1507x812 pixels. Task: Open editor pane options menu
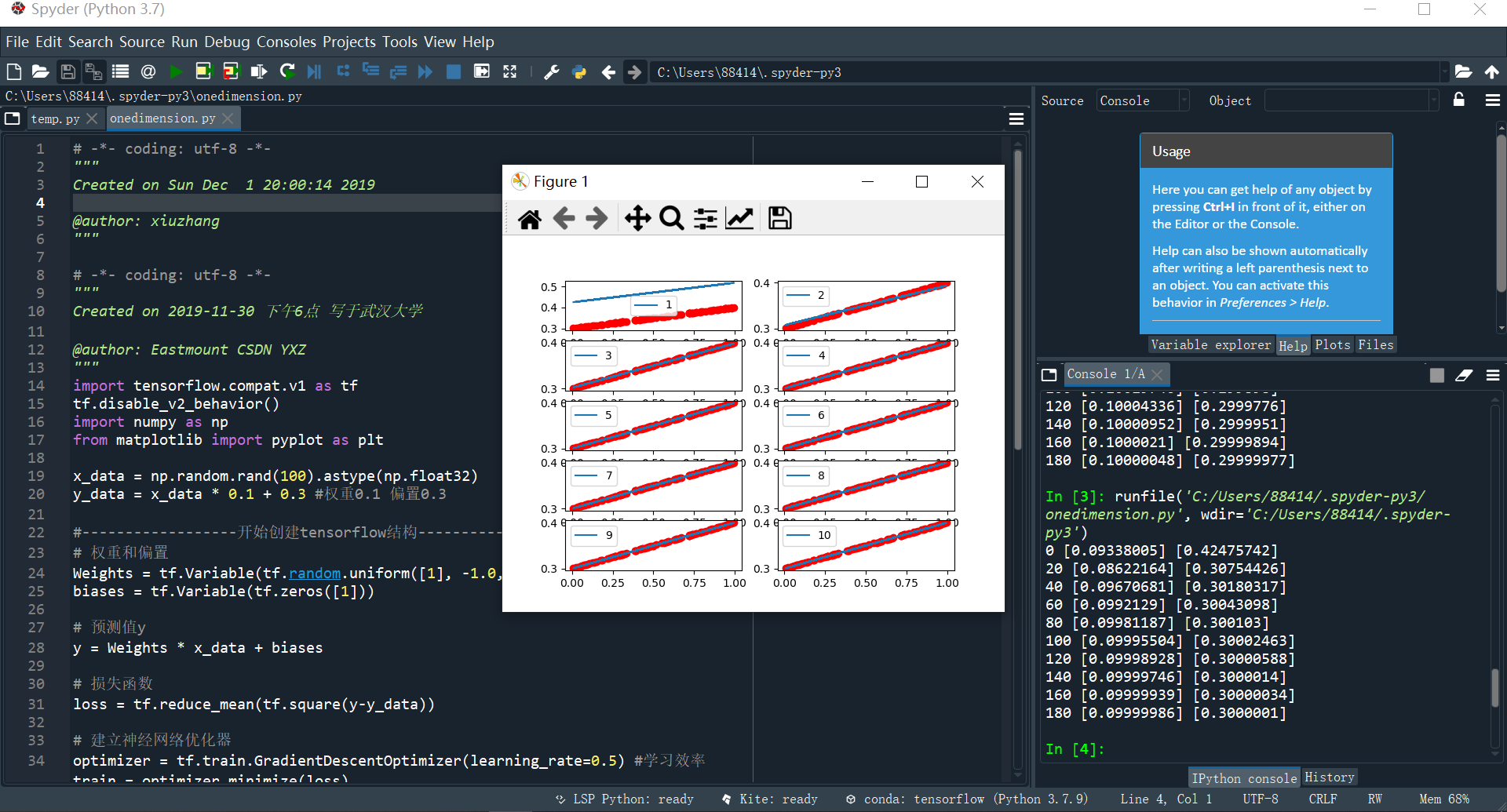[x=1016, y=119]
